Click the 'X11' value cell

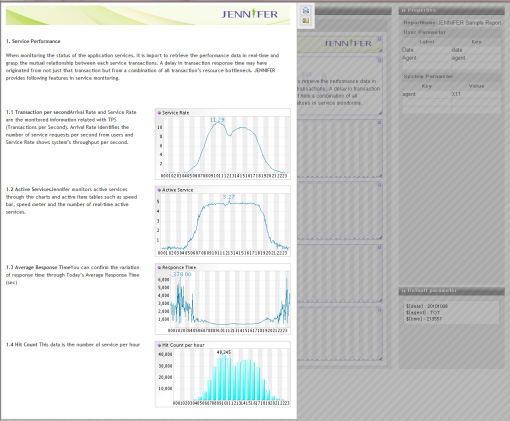(476, 94)
